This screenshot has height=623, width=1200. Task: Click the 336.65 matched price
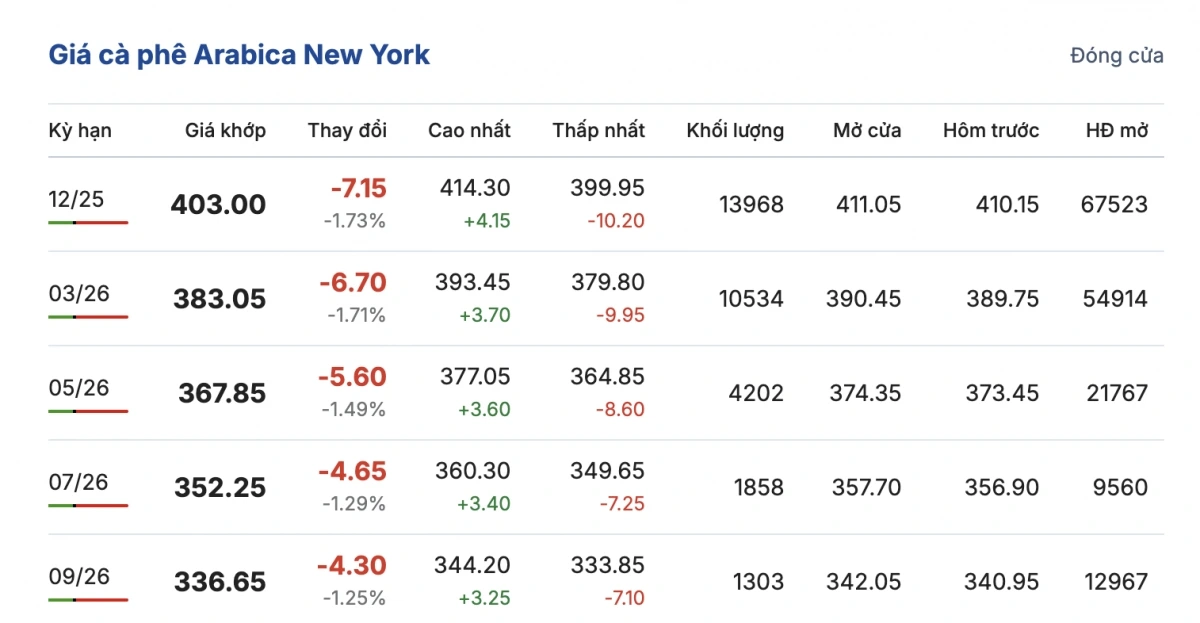(220, 582)
